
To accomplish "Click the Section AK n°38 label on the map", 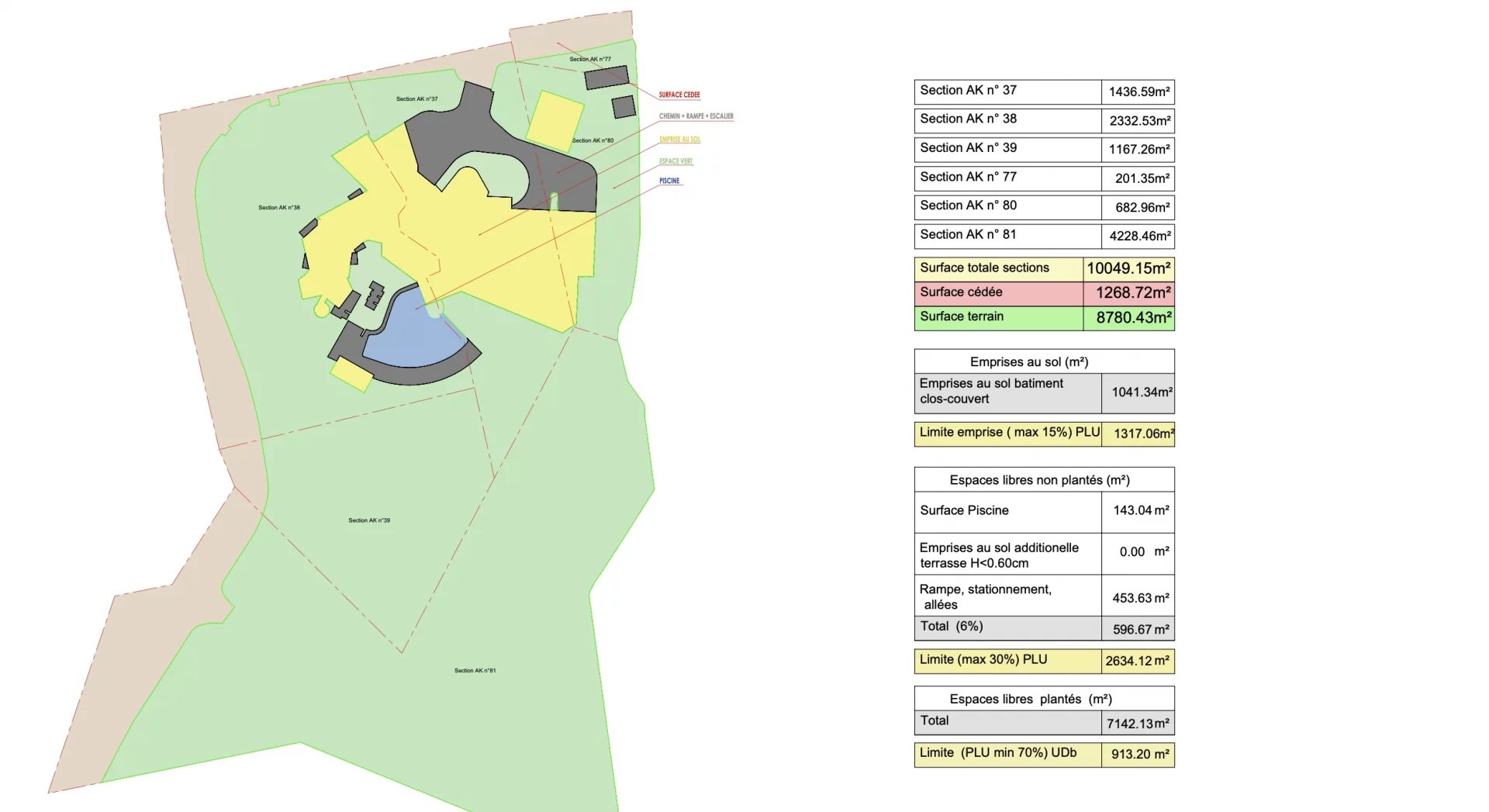I will click(279, 208).
